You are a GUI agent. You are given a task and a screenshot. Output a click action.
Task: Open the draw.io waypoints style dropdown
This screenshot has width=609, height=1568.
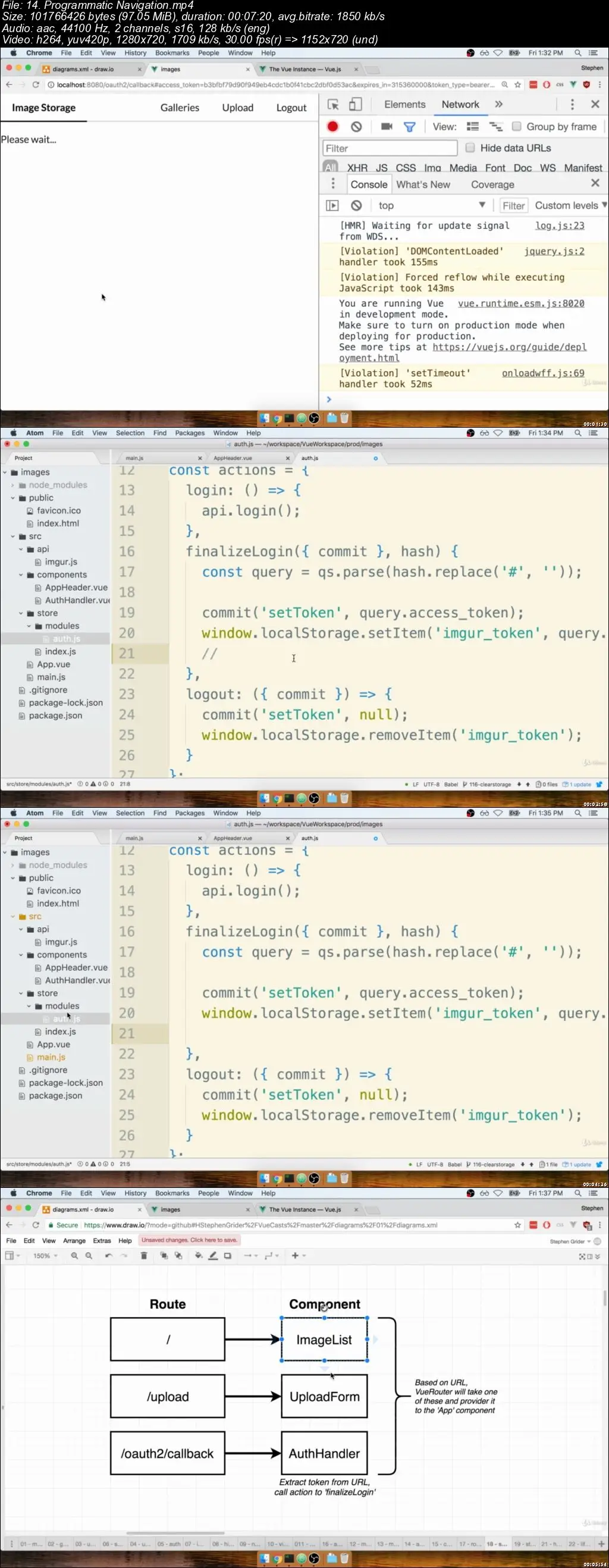(x=271, y=1256)
